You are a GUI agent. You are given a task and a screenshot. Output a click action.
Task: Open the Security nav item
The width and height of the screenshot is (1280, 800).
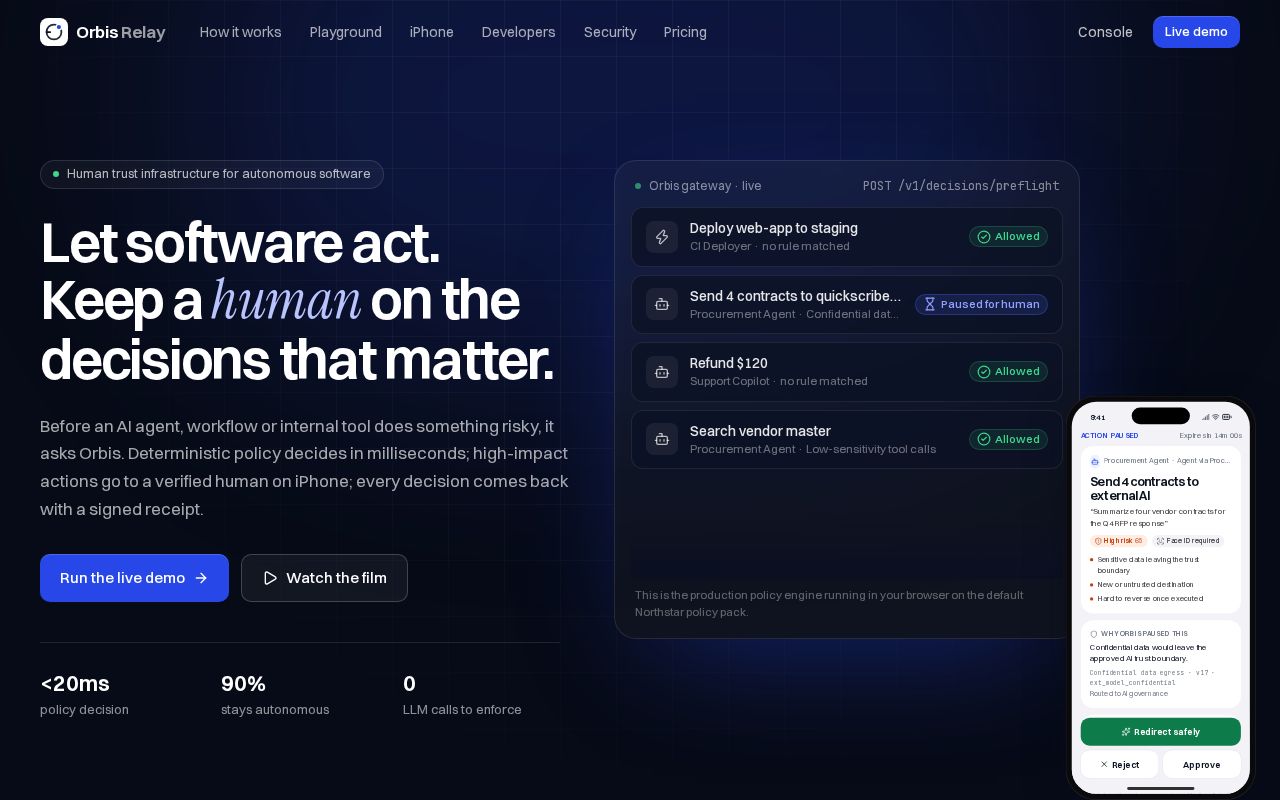[x=610, y=32]
